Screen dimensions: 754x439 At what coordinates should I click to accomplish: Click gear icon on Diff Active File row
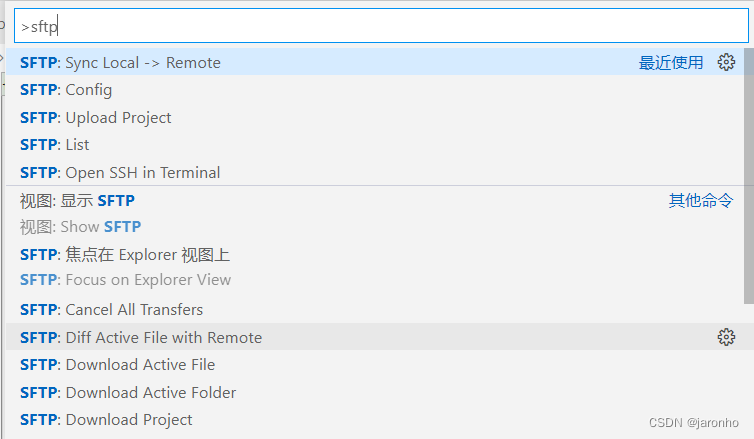click(x=726, y=337)
